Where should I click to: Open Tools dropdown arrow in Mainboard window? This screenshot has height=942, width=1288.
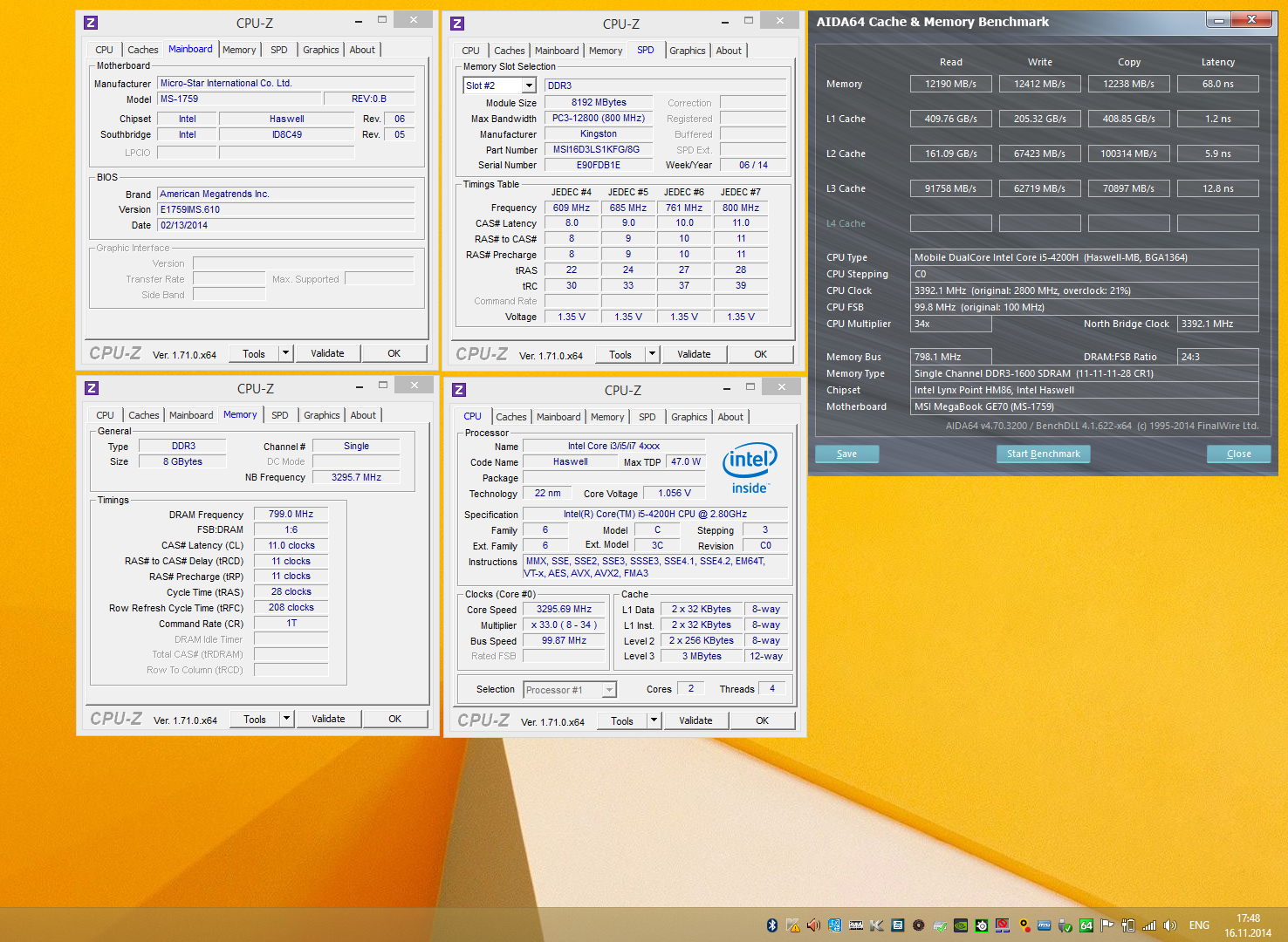[285, 353]
